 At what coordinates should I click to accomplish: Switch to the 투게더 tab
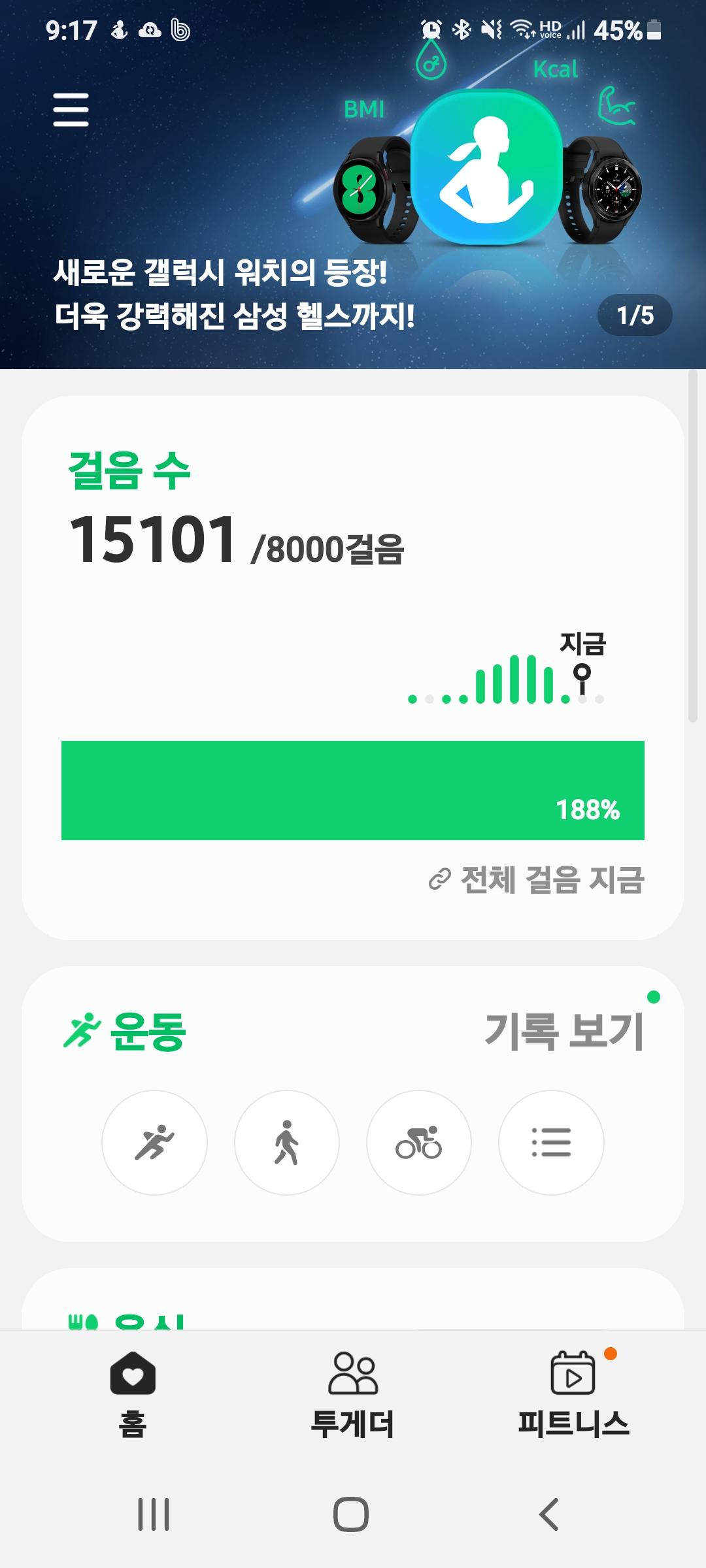click(353, 1392)
